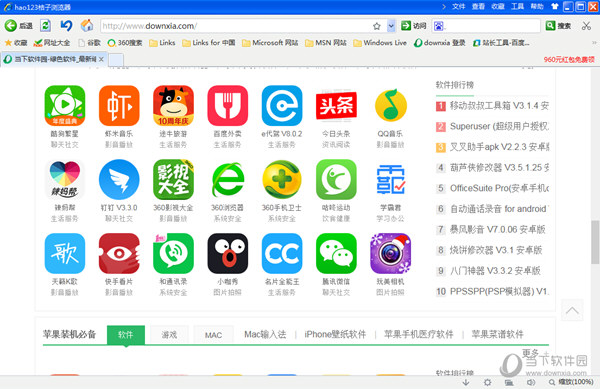
Task: Open the 名片全能王 app icon
Action: point(282,254)
